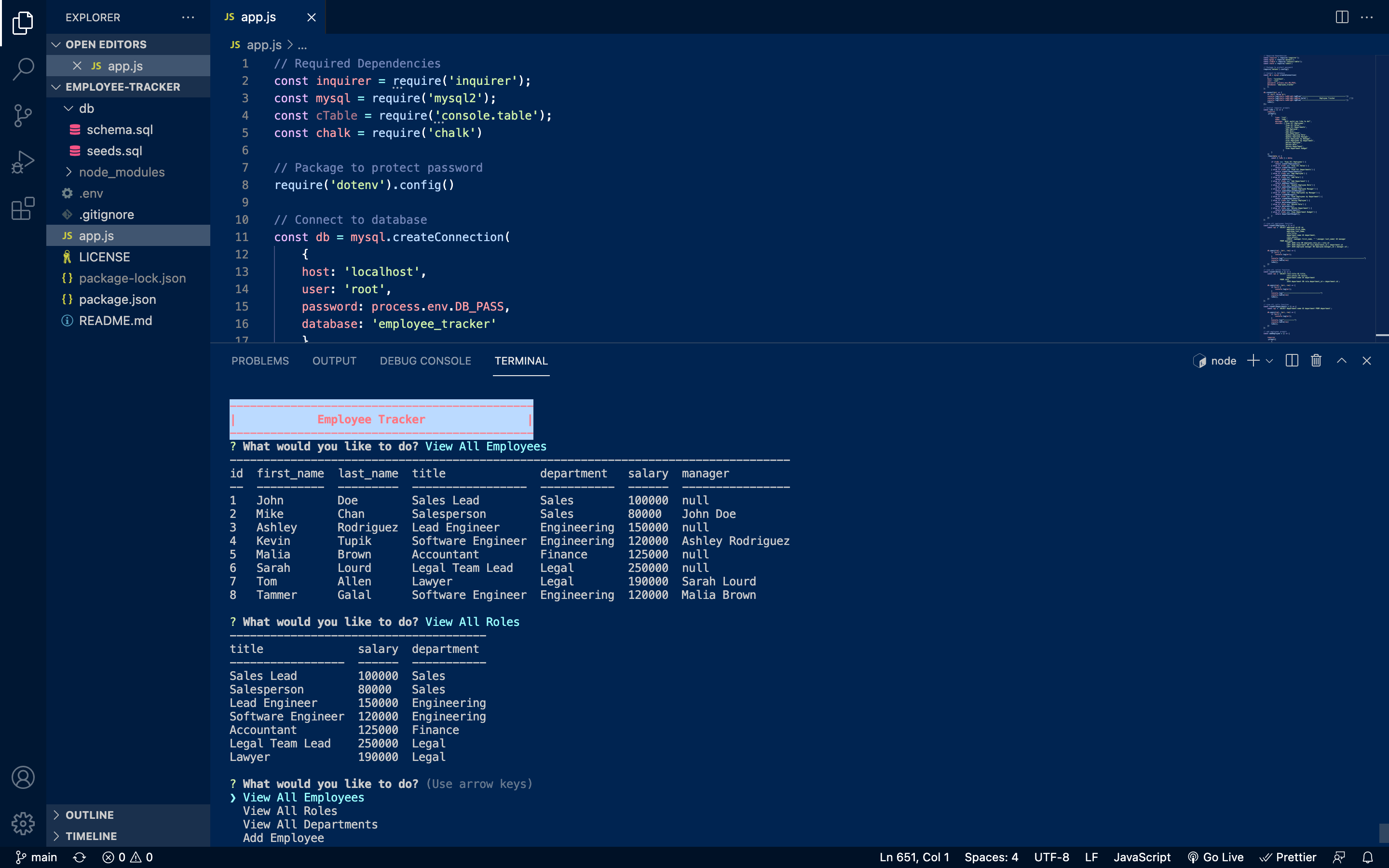
Task: Open the Source Control view
Action: coord(22,115)
